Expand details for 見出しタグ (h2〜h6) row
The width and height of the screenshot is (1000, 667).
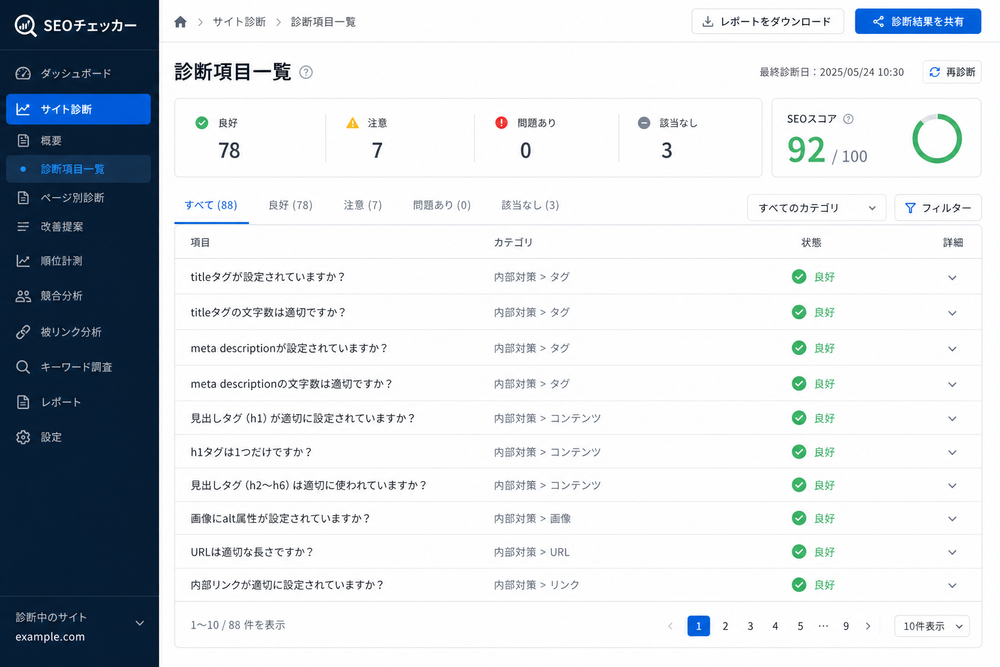[952, 486]
